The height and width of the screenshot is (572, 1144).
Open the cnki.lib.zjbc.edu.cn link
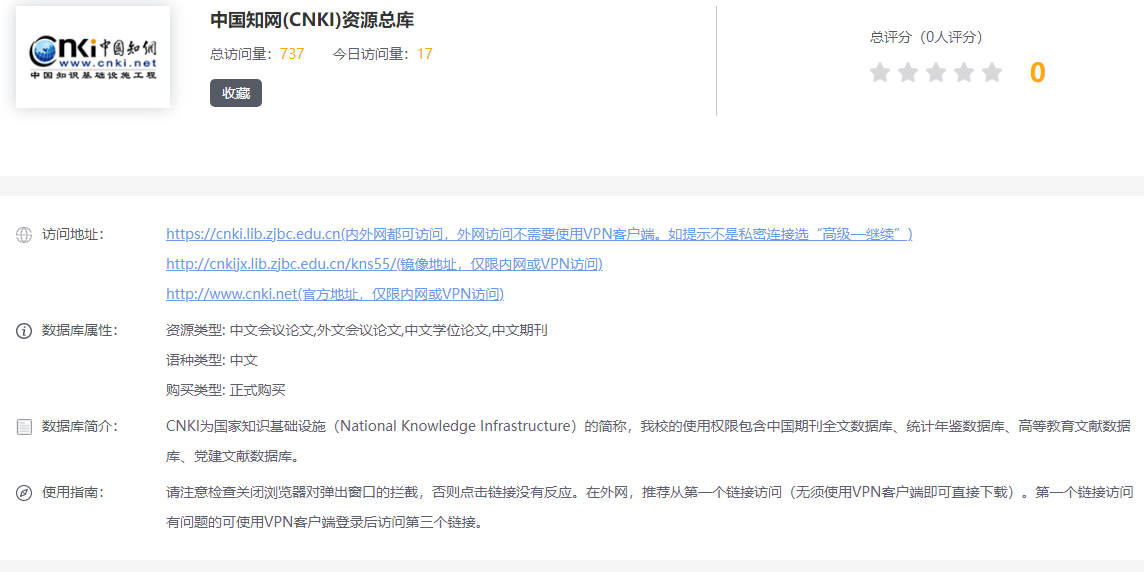coord(539,234)
